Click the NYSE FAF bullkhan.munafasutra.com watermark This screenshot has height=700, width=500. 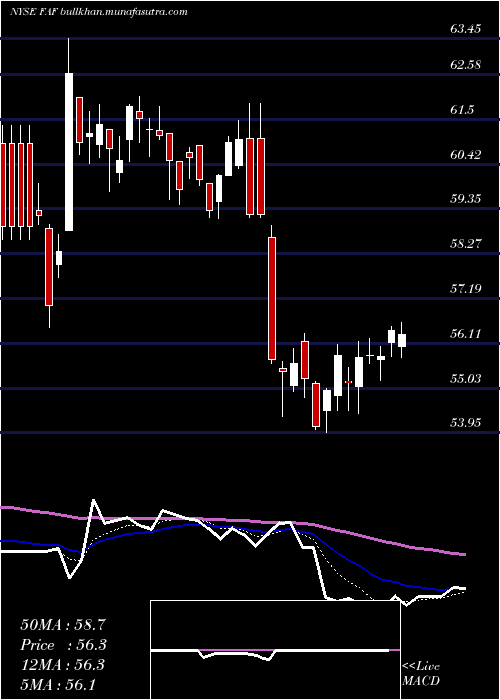tap(98, 12)
